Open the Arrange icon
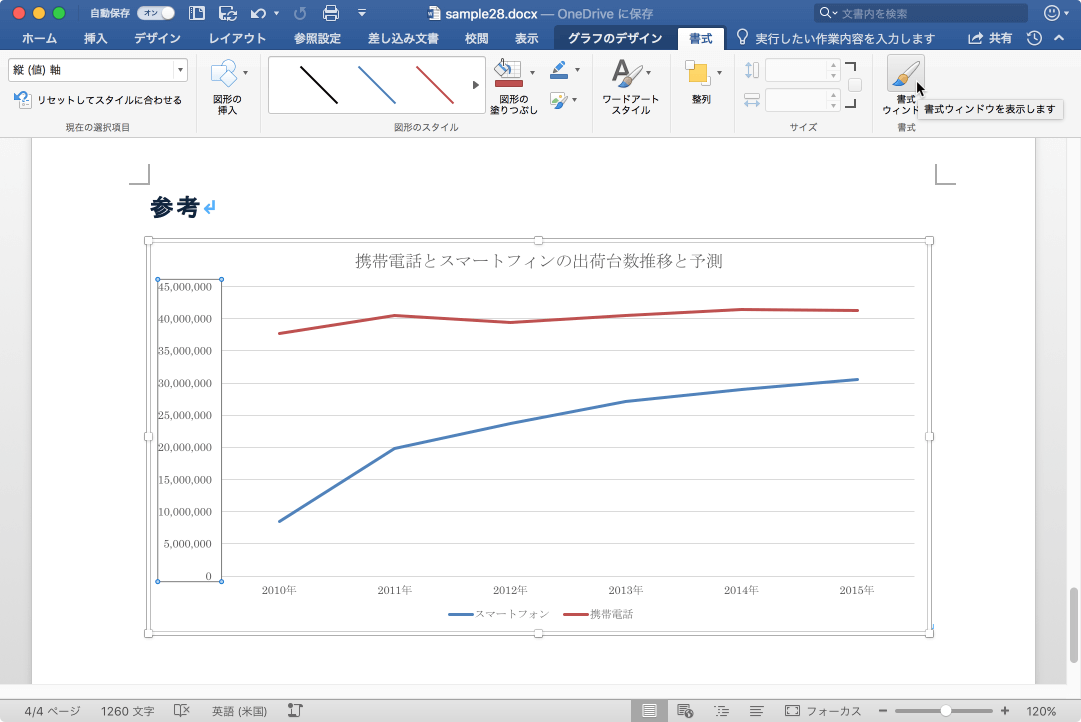1081x722 pixels. pos(697,73)
